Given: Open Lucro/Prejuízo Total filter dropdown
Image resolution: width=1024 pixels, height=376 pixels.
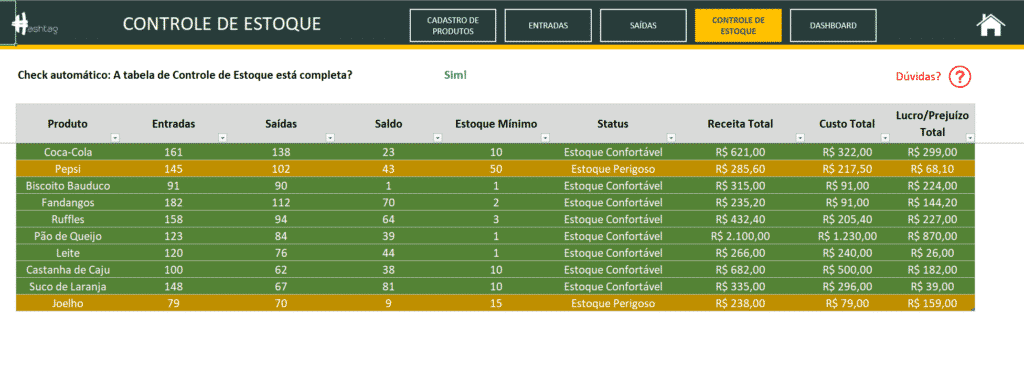Looking at the screenshot, I should pos(970,138).
